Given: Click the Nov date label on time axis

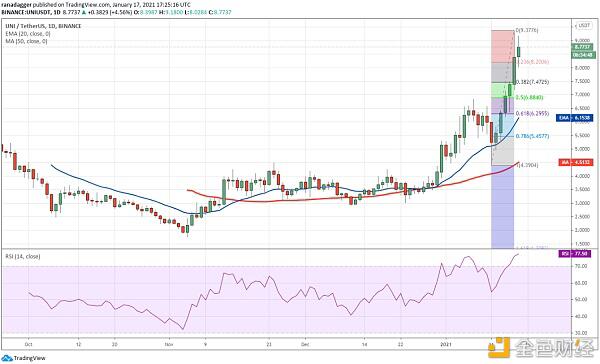Looking at the screenshot, I should coord(169,344).
